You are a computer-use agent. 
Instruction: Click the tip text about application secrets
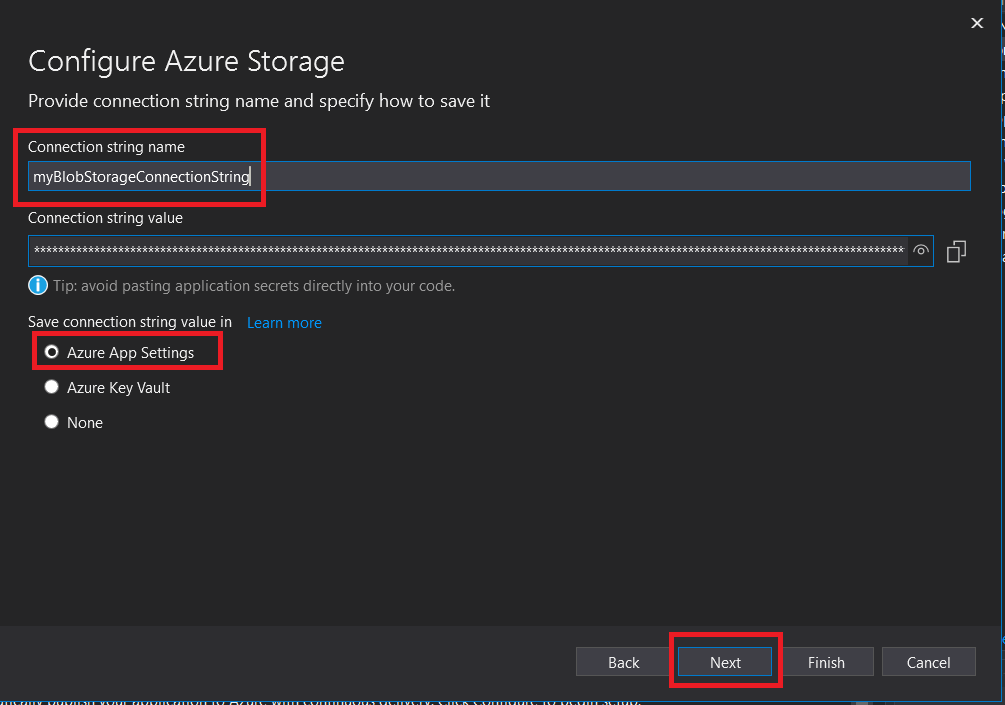coord(254,286)
